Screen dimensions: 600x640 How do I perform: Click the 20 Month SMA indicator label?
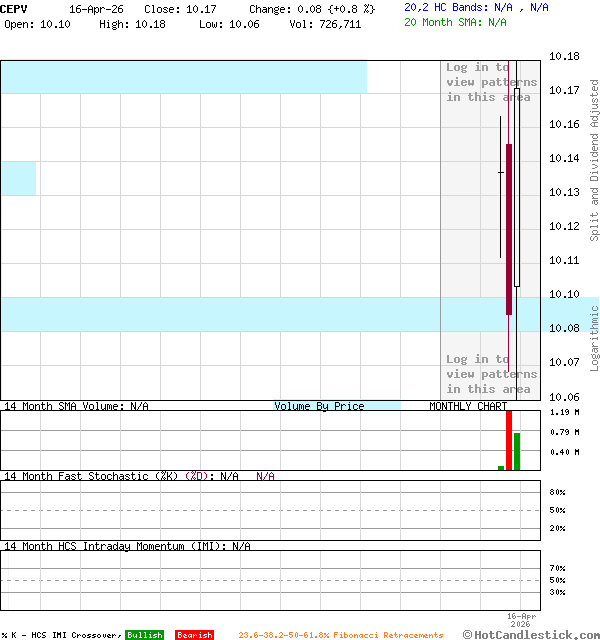click(x=458, y=21)
